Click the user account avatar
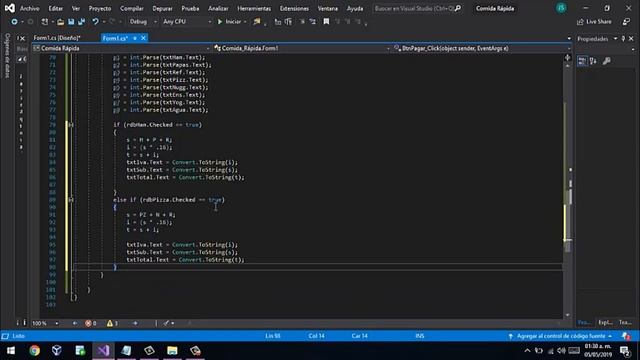640x360 pixels. (562, 8)
